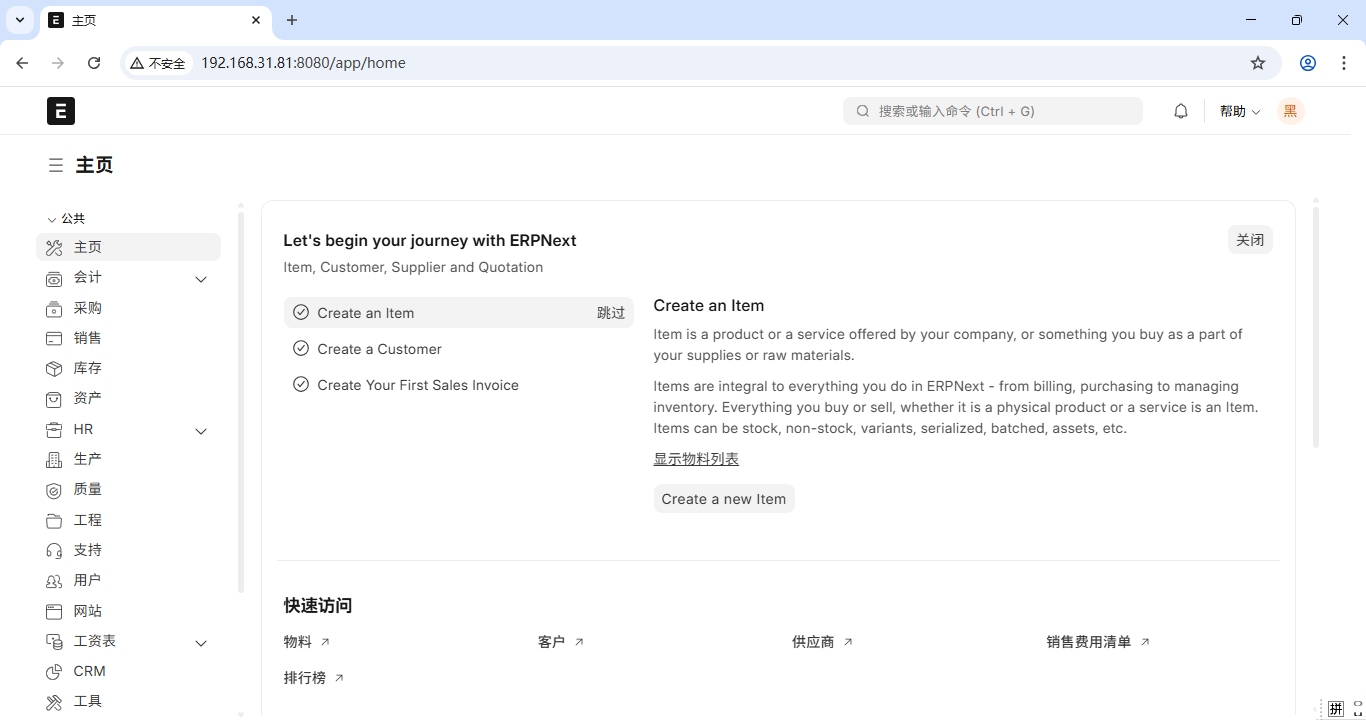Open the user avatar menu labeled 黑

pyautogui.click(x=1291, y=111)
